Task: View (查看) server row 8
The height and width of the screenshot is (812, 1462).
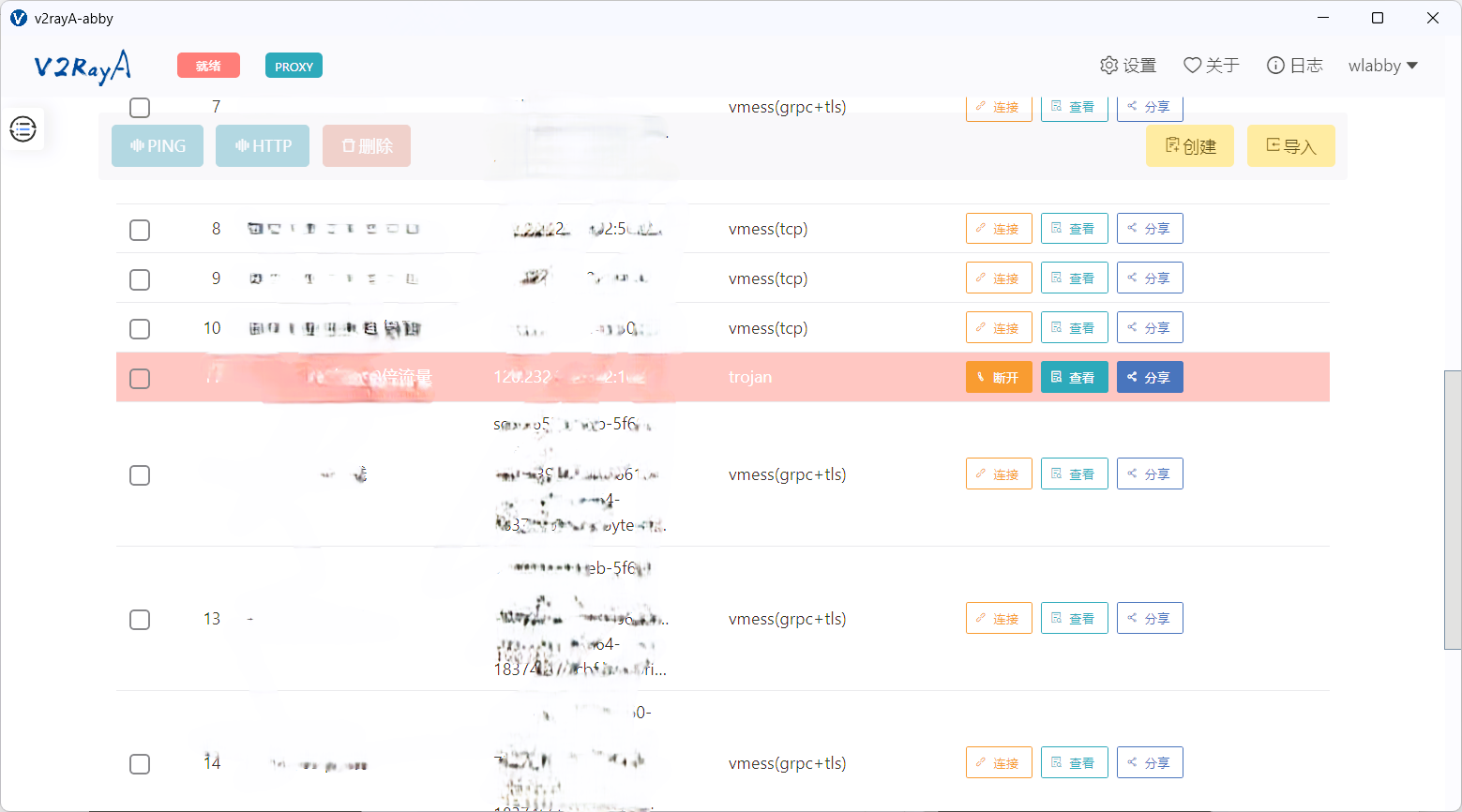Action: click(1074, 229)
